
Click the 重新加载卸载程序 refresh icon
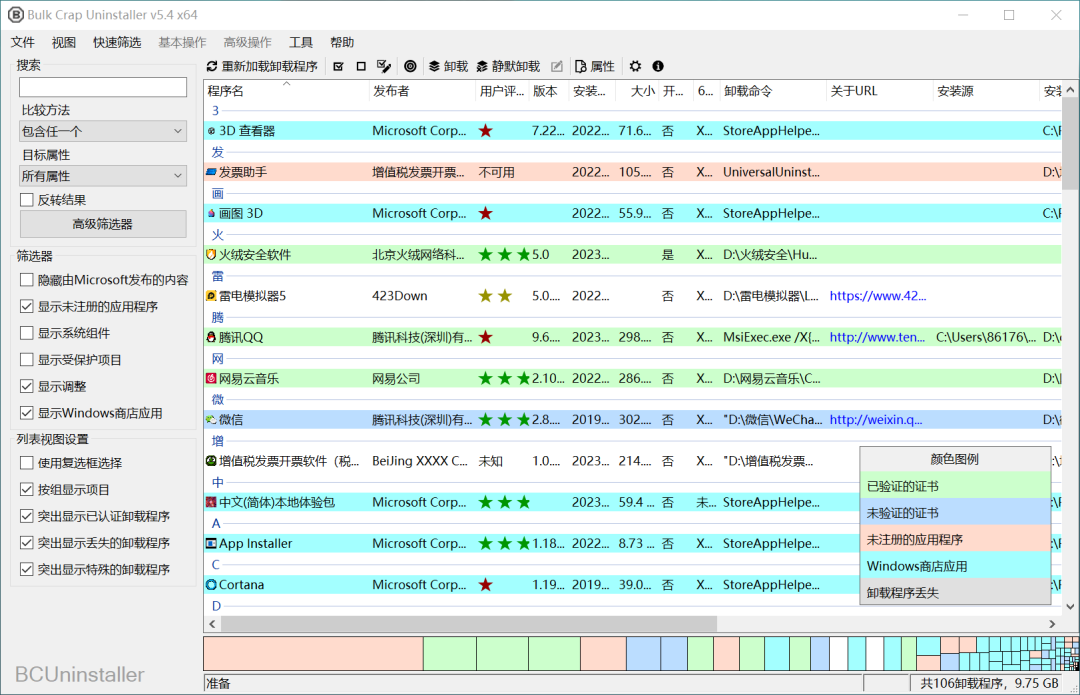(211, 66)
